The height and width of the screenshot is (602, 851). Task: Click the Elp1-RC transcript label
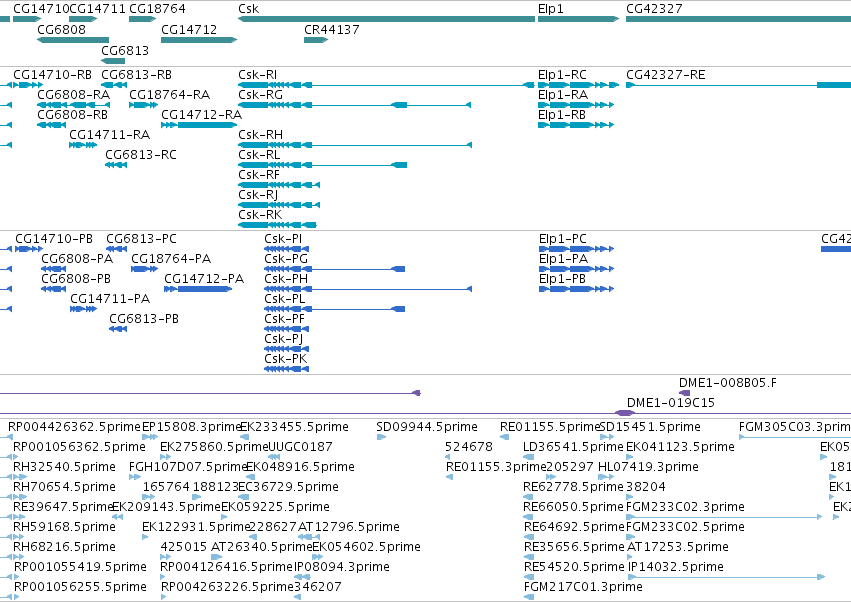tap(562, 75)
